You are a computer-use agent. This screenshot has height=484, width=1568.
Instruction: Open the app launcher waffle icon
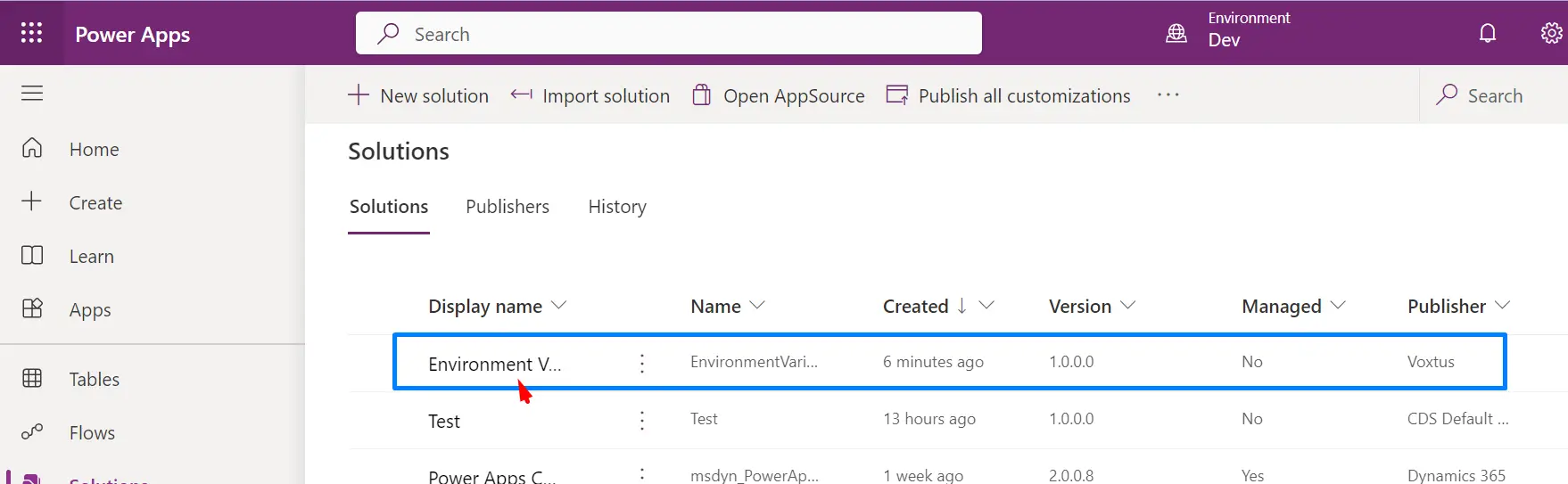31,33
